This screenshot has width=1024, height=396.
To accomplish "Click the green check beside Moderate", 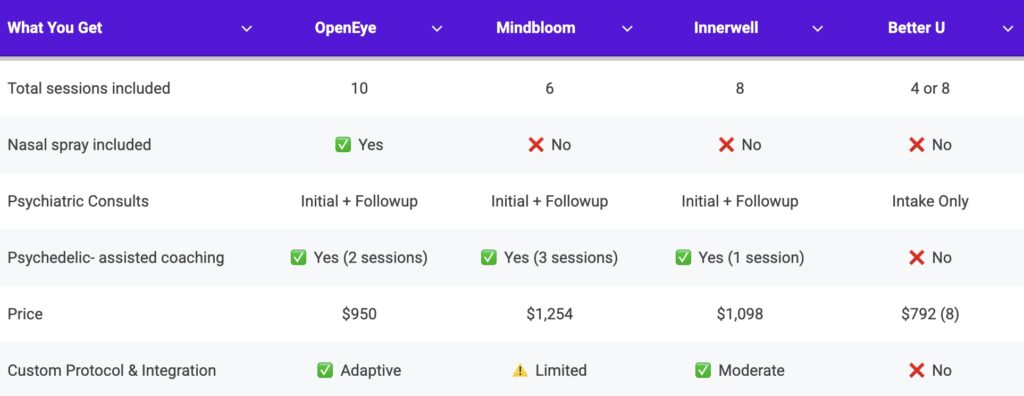I will [x=703, y=371].
